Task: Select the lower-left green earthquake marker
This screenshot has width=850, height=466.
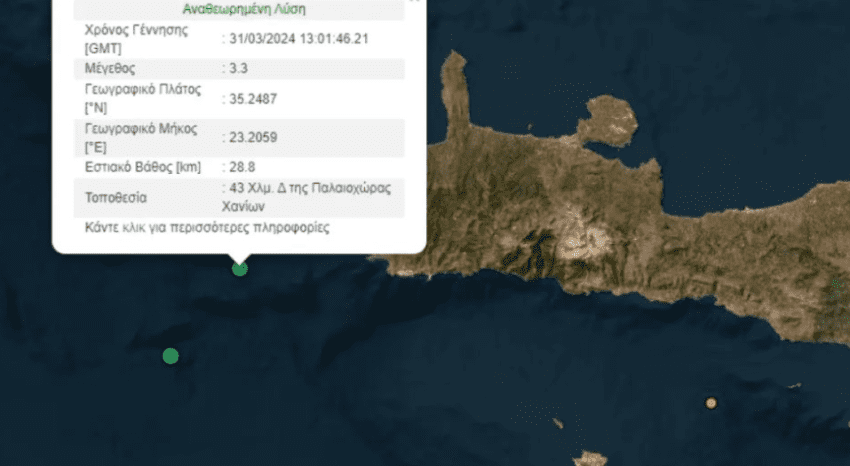Action: point(170,356)
